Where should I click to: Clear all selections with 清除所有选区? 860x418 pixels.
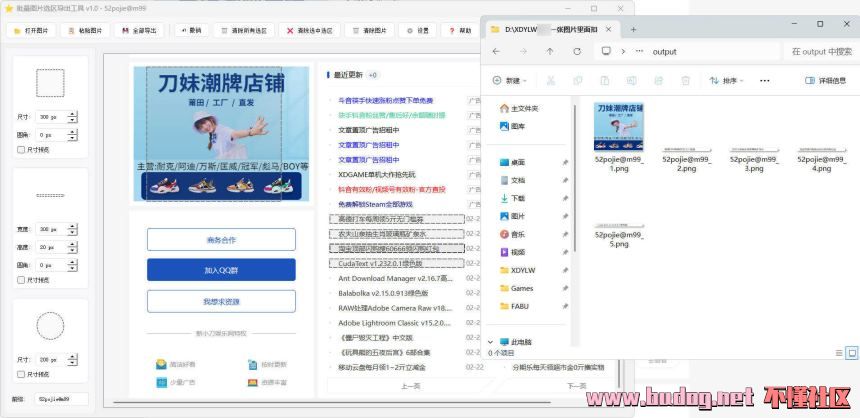click(x=244, y=31)
